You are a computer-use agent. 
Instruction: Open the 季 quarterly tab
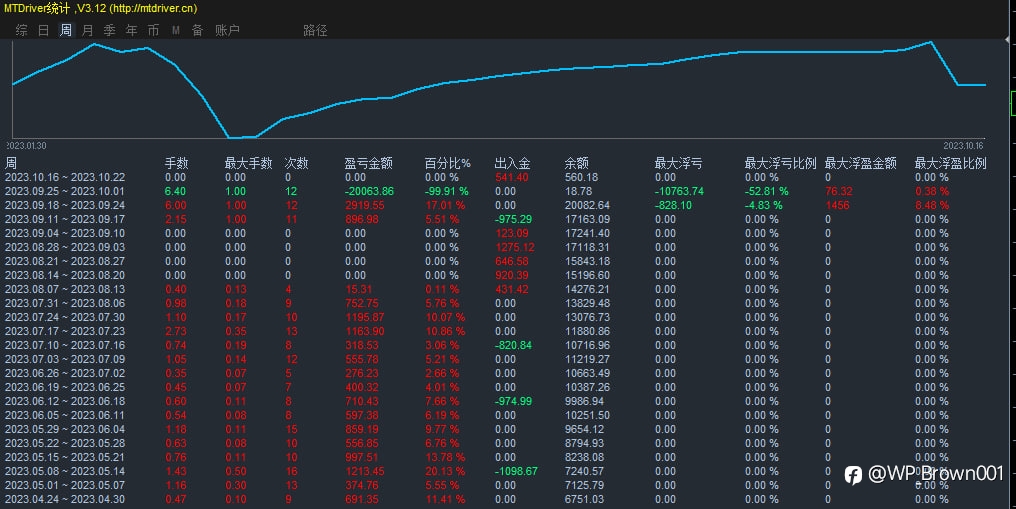pos(110,30)
